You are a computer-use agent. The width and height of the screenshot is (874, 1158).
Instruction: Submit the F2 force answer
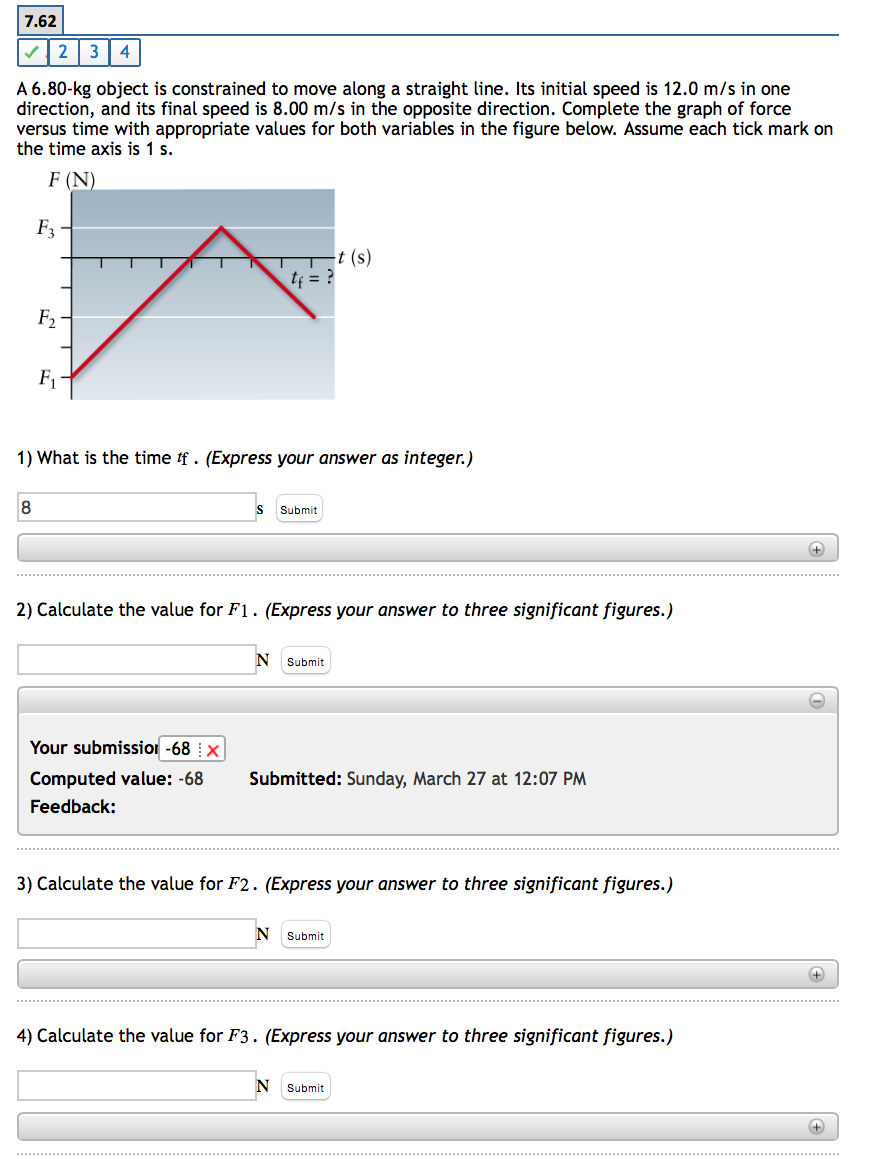(x=305, y=936)
